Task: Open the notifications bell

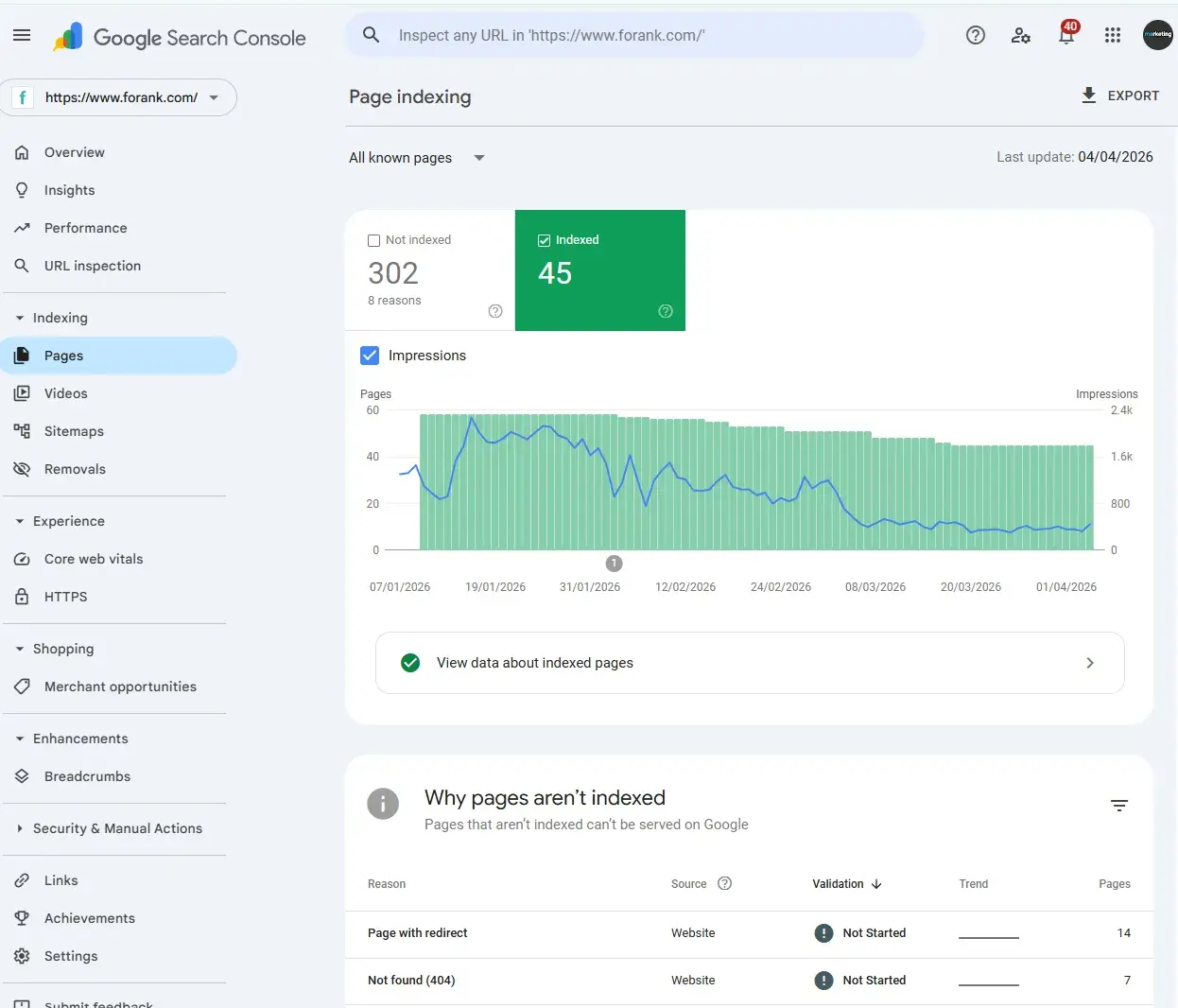Action: [1066, 35]
